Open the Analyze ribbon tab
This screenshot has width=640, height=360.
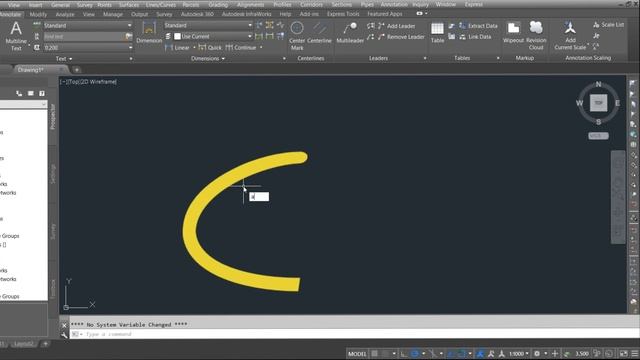click(x=65, y=14)
